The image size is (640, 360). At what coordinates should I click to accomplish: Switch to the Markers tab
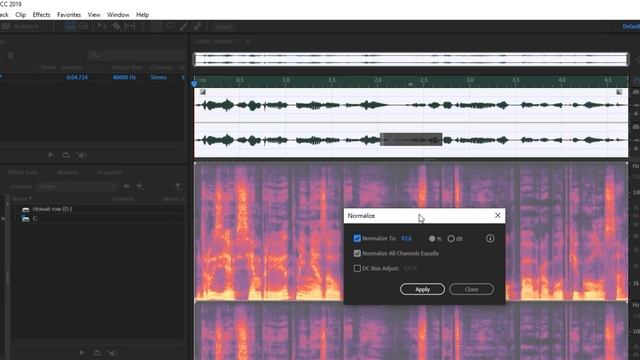point(67,173)
